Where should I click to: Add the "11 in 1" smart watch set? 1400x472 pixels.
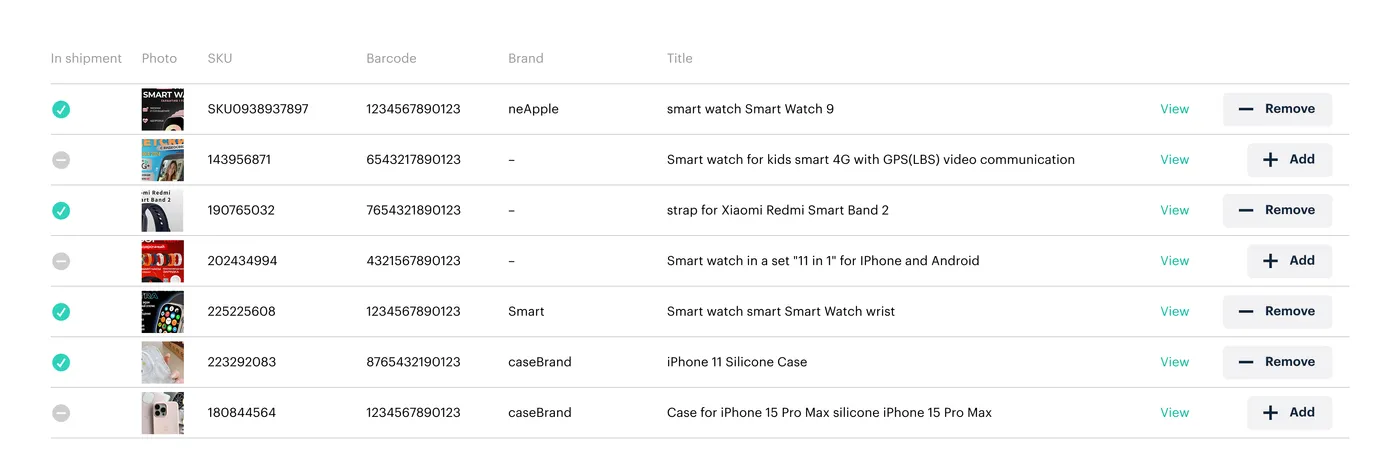tap(1289, 261)
